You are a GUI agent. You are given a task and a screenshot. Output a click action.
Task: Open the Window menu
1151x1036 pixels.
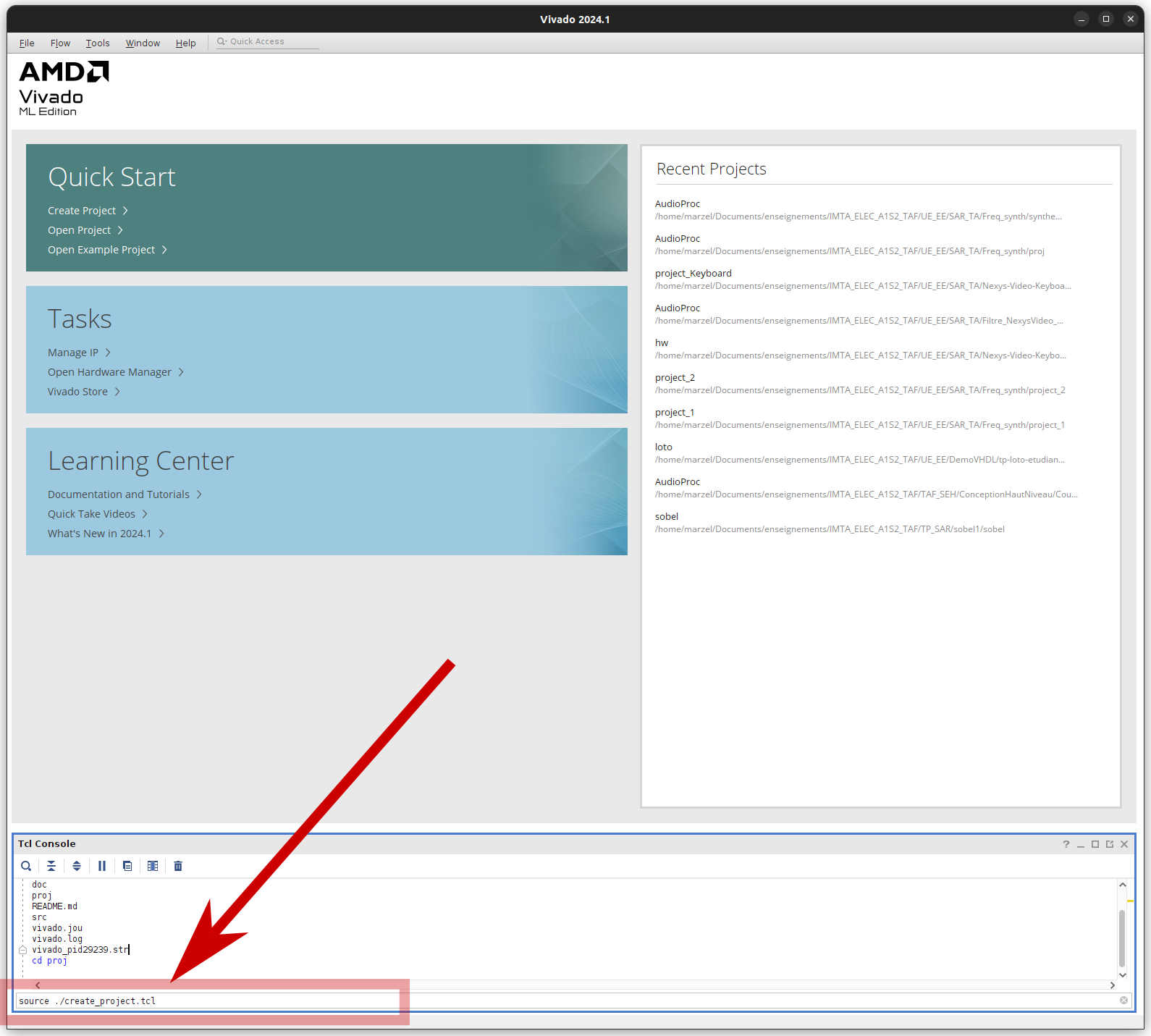pyautogui.click(x=143, y=43)
